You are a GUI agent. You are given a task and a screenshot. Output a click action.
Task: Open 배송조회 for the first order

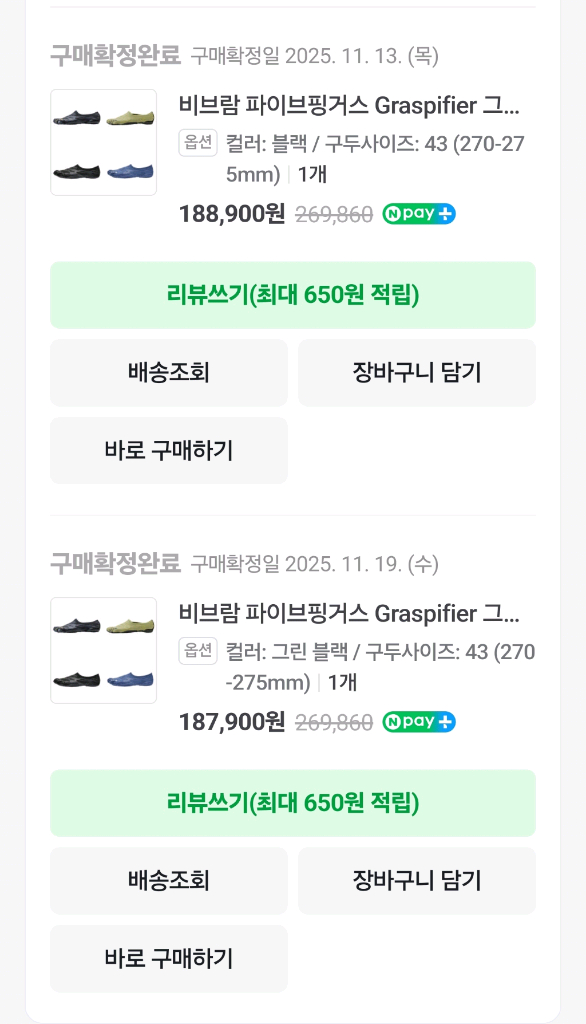coord(168,372)
